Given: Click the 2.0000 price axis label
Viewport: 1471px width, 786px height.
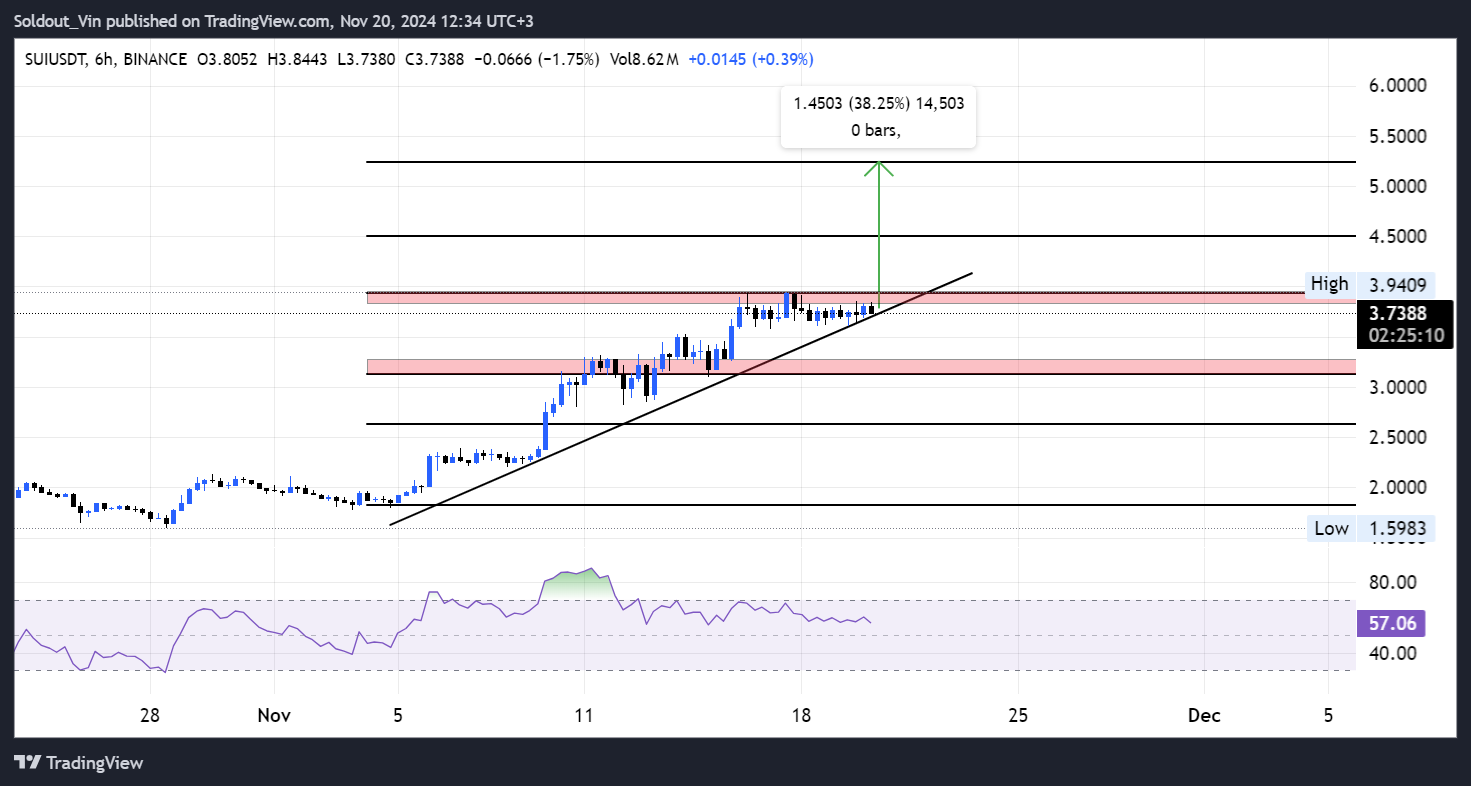Looking at the screenshot, I should point(1397,487).
